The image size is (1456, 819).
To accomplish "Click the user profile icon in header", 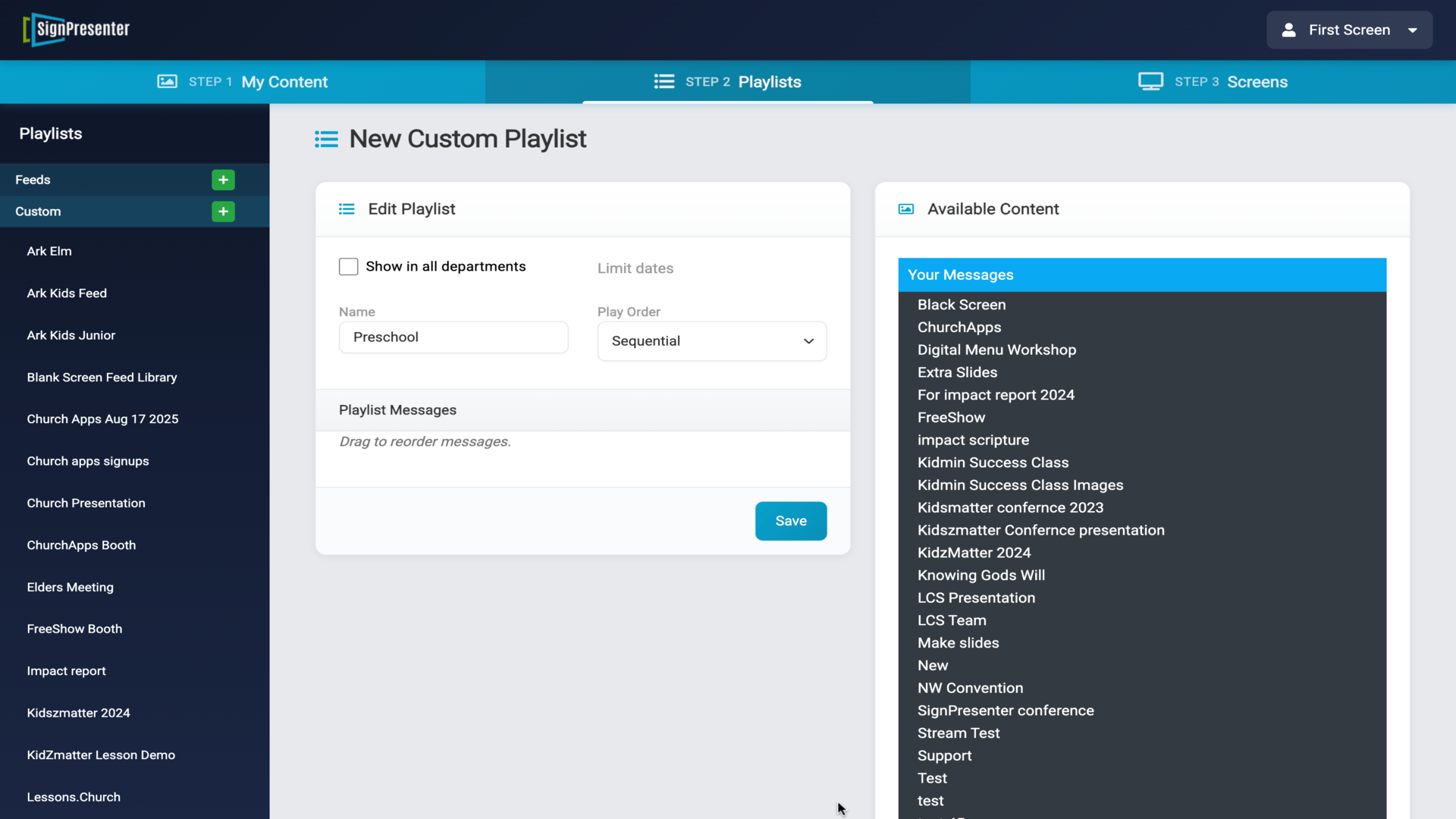I will 1288,30.
